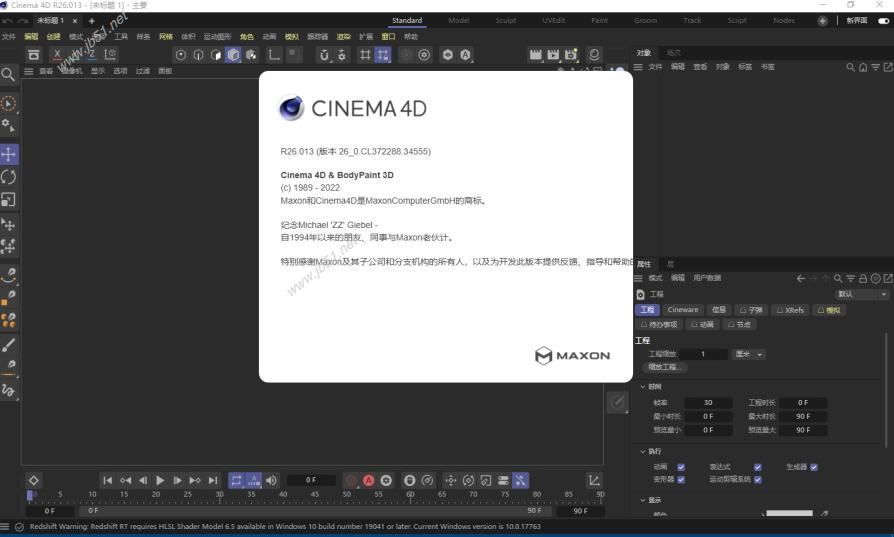894x537 pixels.
Task: Click the back arrow in Attributes panel
Action: 800,278
